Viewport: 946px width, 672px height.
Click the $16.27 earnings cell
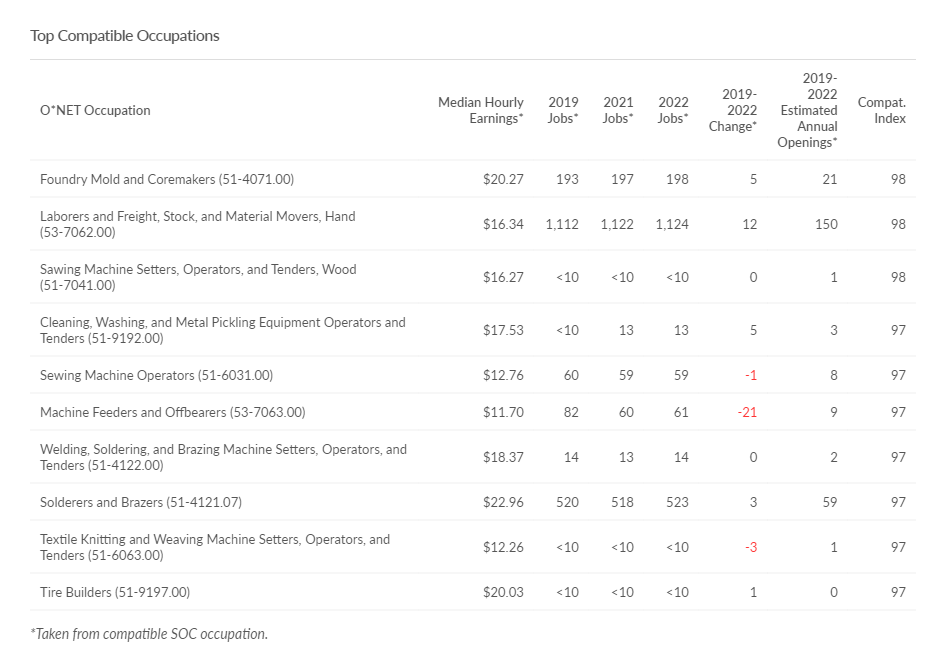coord(503,277)
